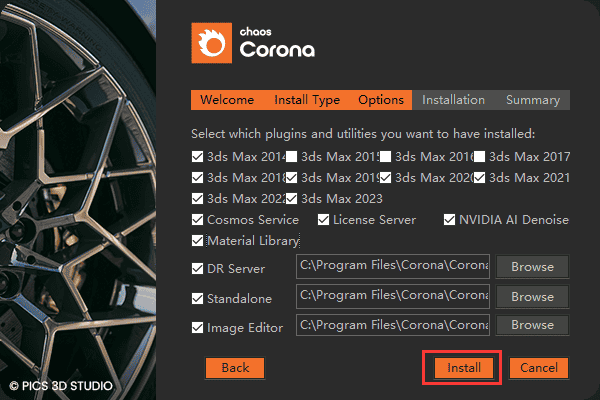Toggle the Standalone checkbox
Screen dimensions: 600x400
[x=197, y=298]
